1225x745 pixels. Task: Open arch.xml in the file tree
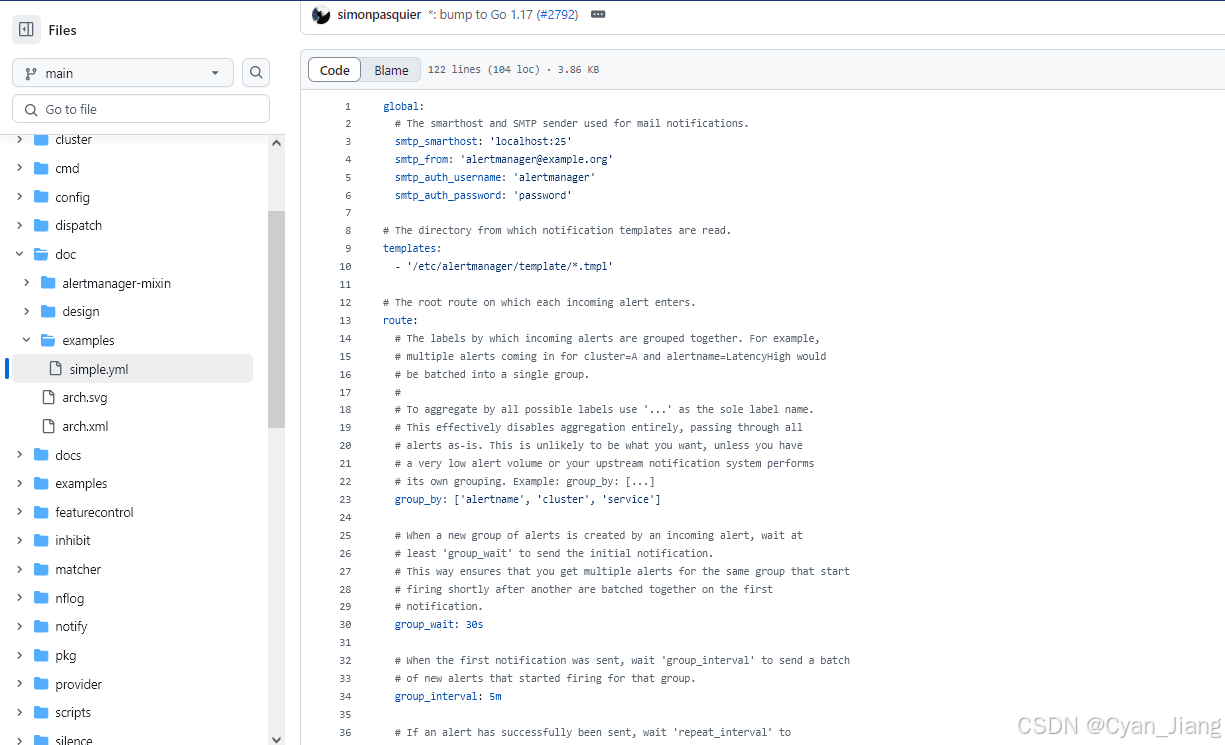85,426
